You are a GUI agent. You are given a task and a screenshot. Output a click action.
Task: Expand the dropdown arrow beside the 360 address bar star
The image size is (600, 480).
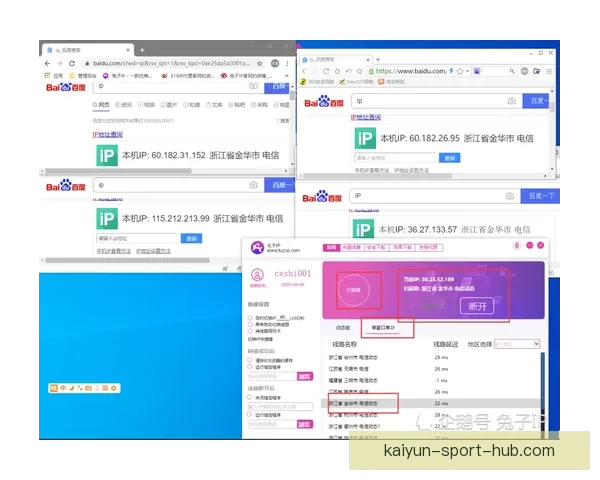coord(468,71)
